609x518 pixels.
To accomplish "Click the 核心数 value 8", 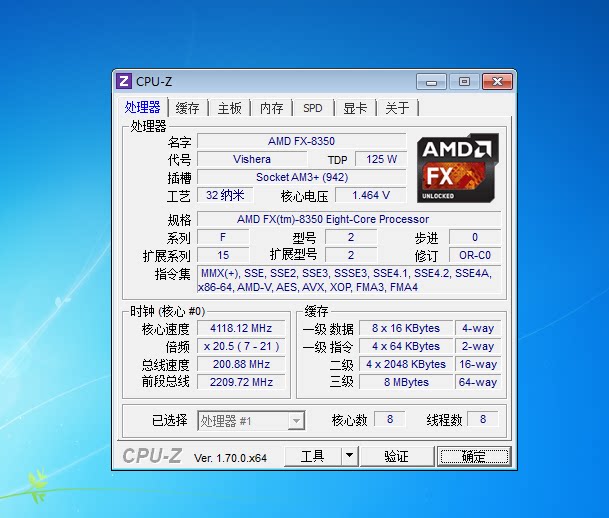I will click(x=390, y=419).
